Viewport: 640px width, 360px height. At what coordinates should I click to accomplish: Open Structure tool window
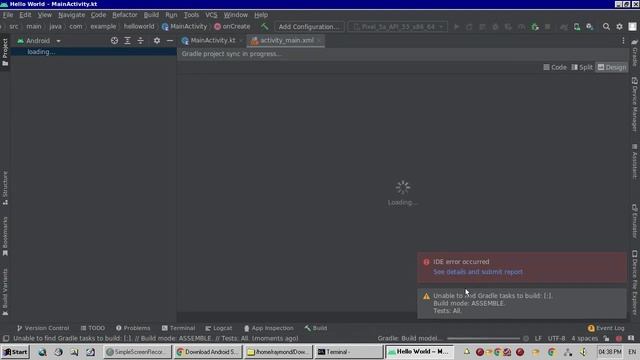[x=5, y=188]
